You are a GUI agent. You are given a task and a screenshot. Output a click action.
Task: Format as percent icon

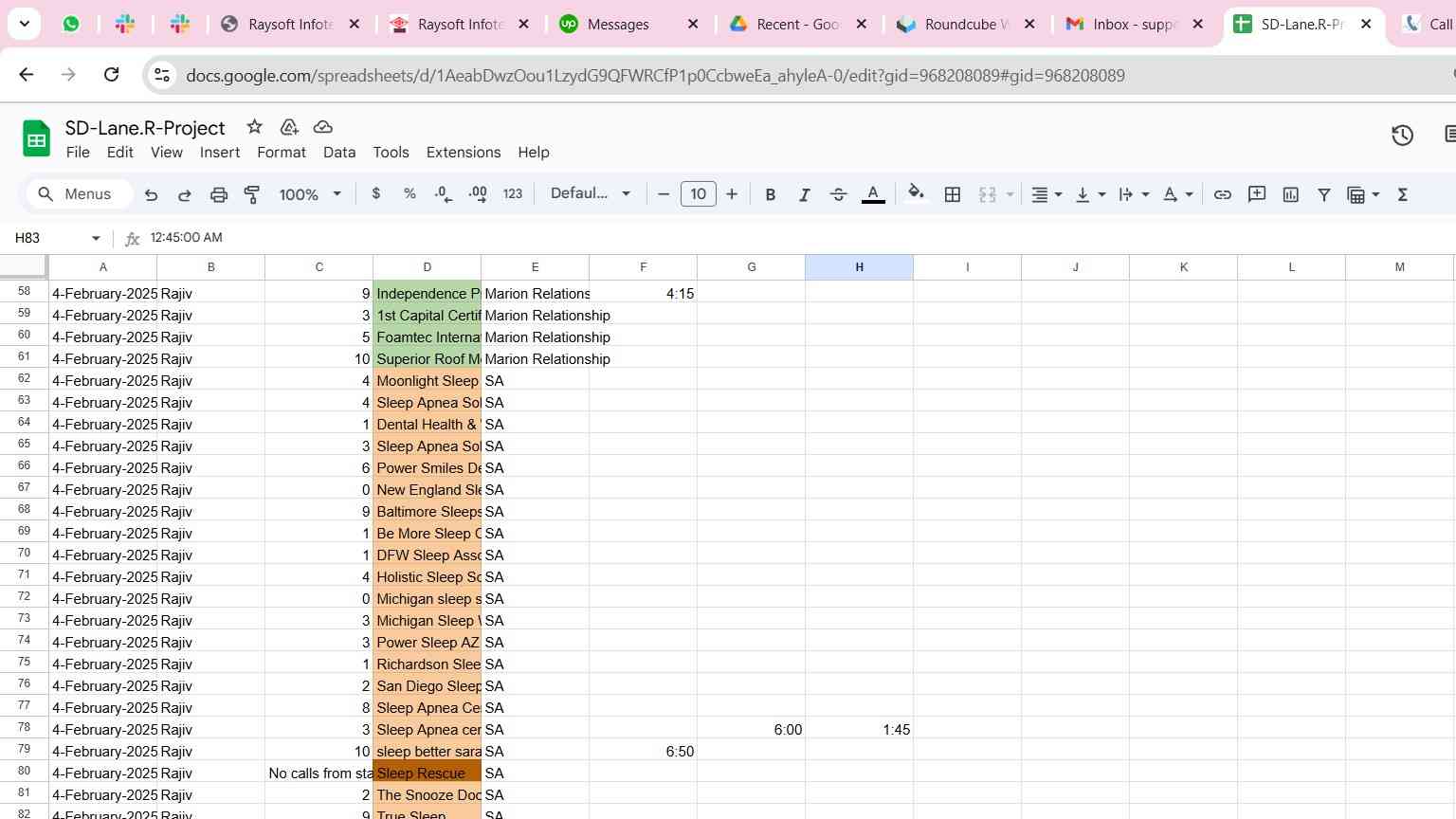coord(409,193)
